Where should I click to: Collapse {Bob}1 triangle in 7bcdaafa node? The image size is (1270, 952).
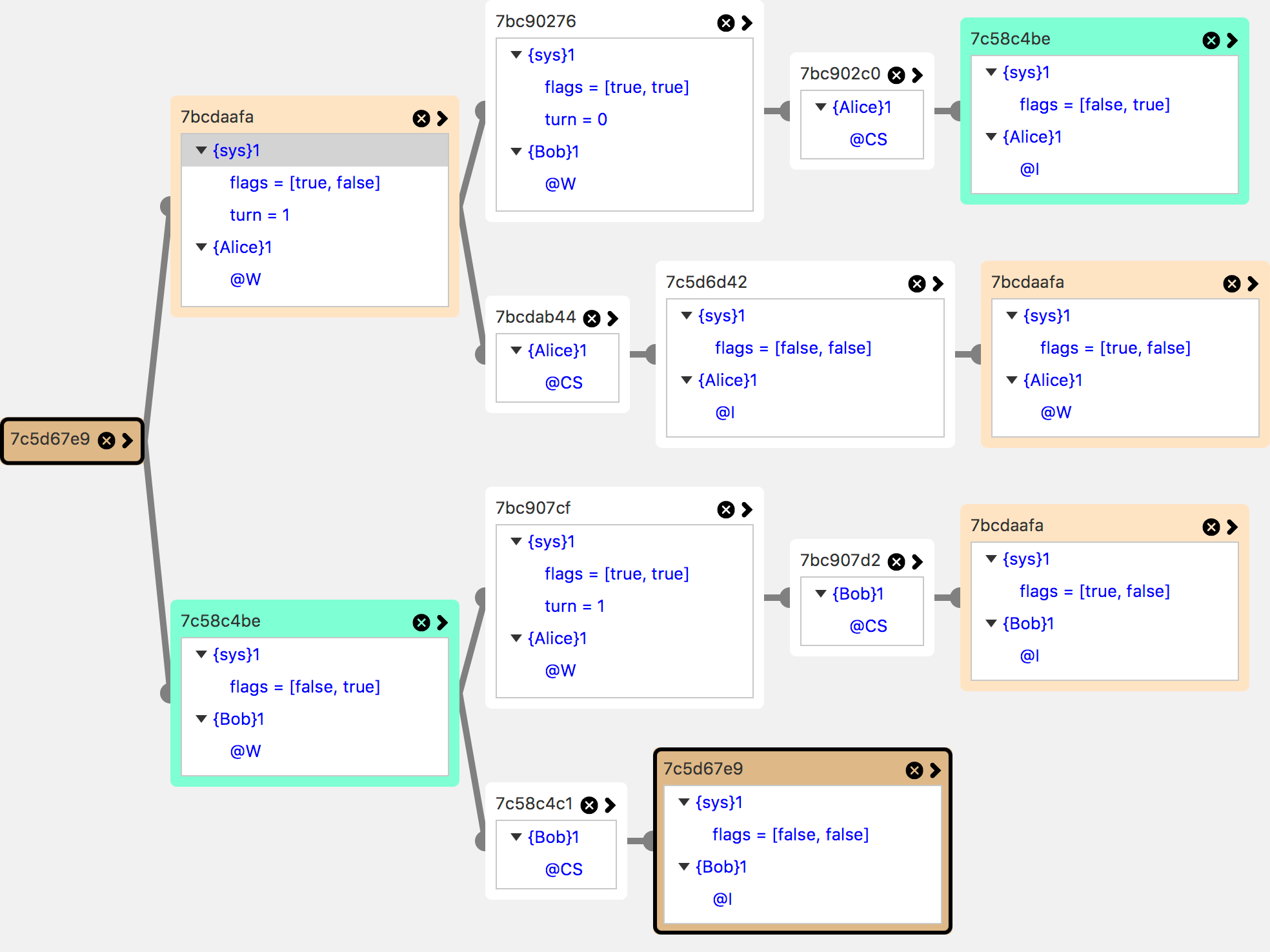pyautogui.click(x=991, y=623)
